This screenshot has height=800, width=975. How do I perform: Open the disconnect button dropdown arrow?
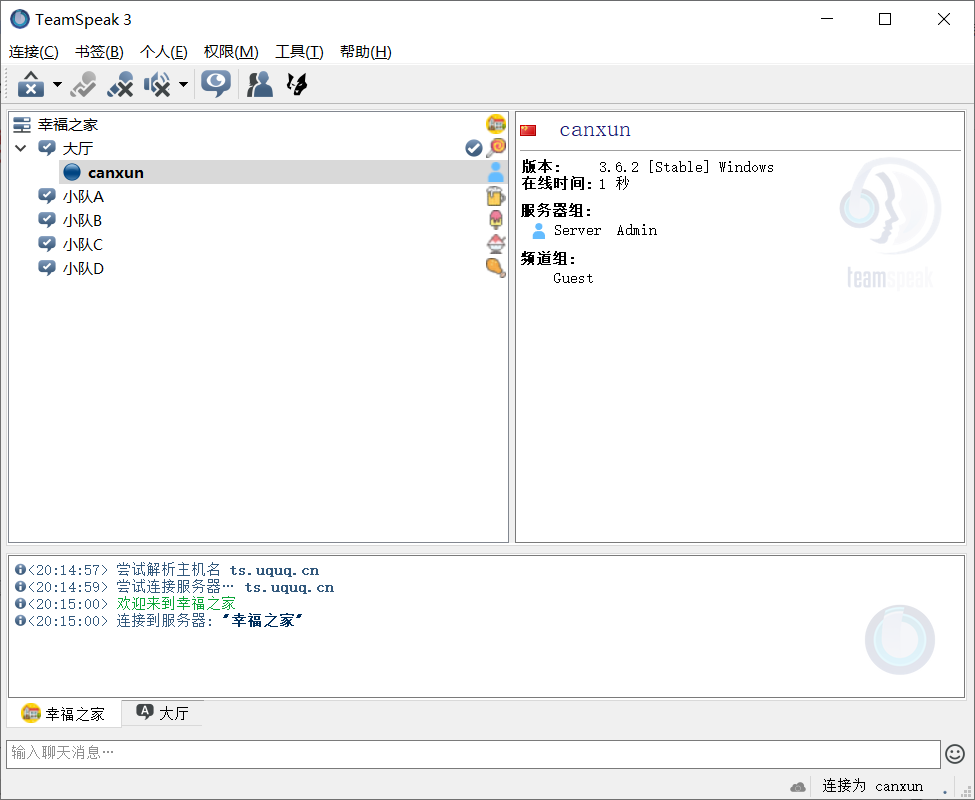(x=57, y=84)
